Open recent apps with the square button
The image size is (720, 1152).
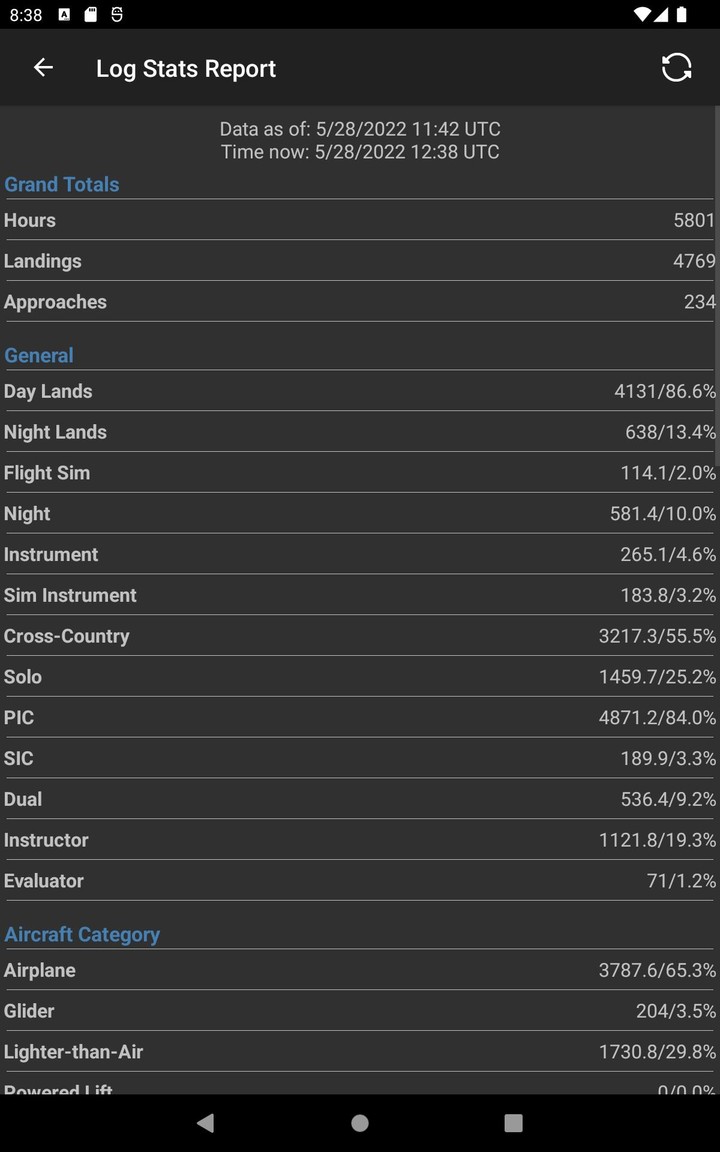[x=513, y=1122]
